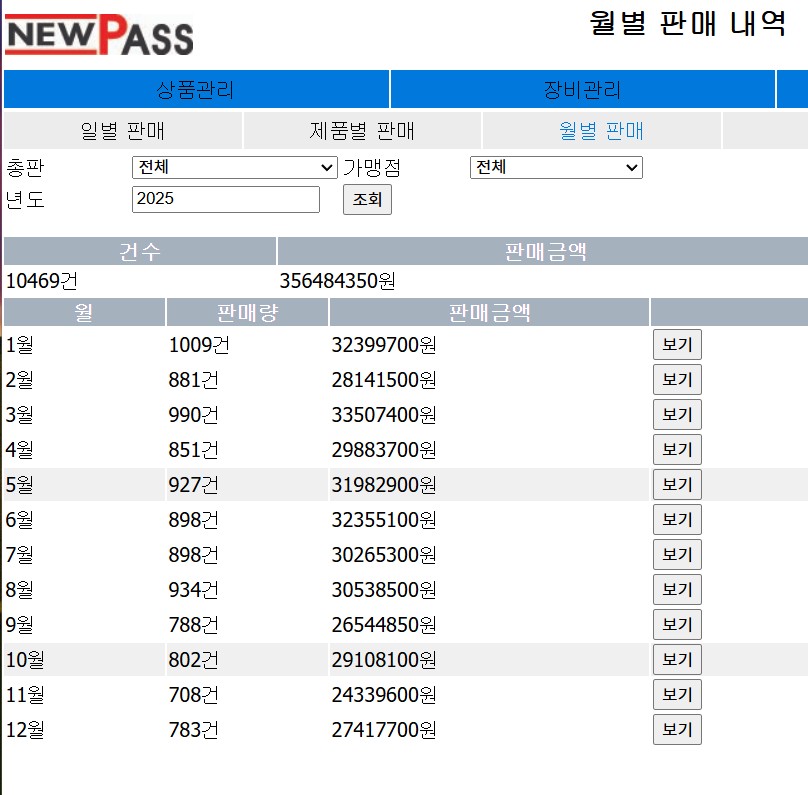
Task: Switch to the 일별 판매 tab
Action: 122,131
